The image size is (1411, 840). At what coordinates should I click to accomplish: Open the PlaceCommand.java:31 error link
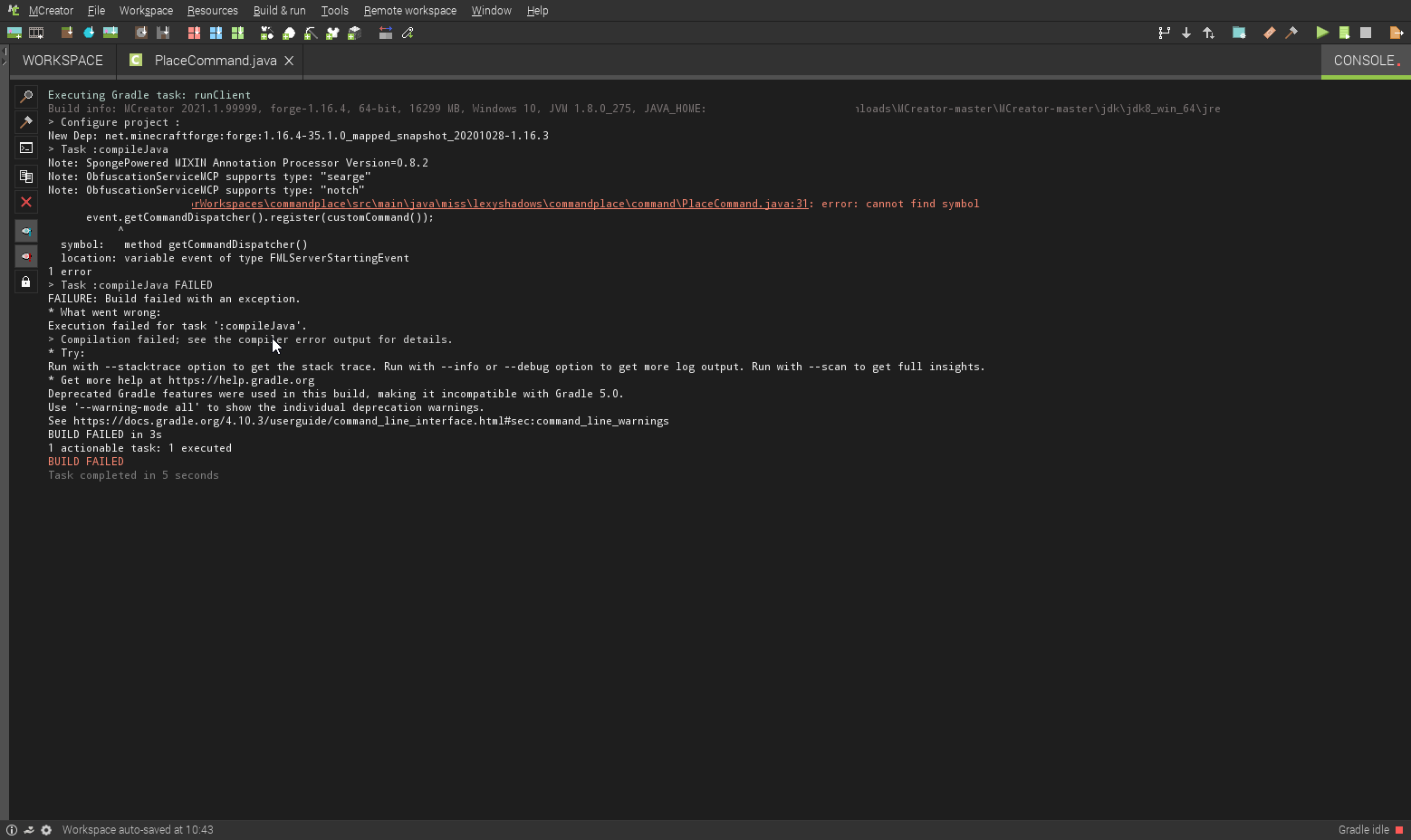499,204
